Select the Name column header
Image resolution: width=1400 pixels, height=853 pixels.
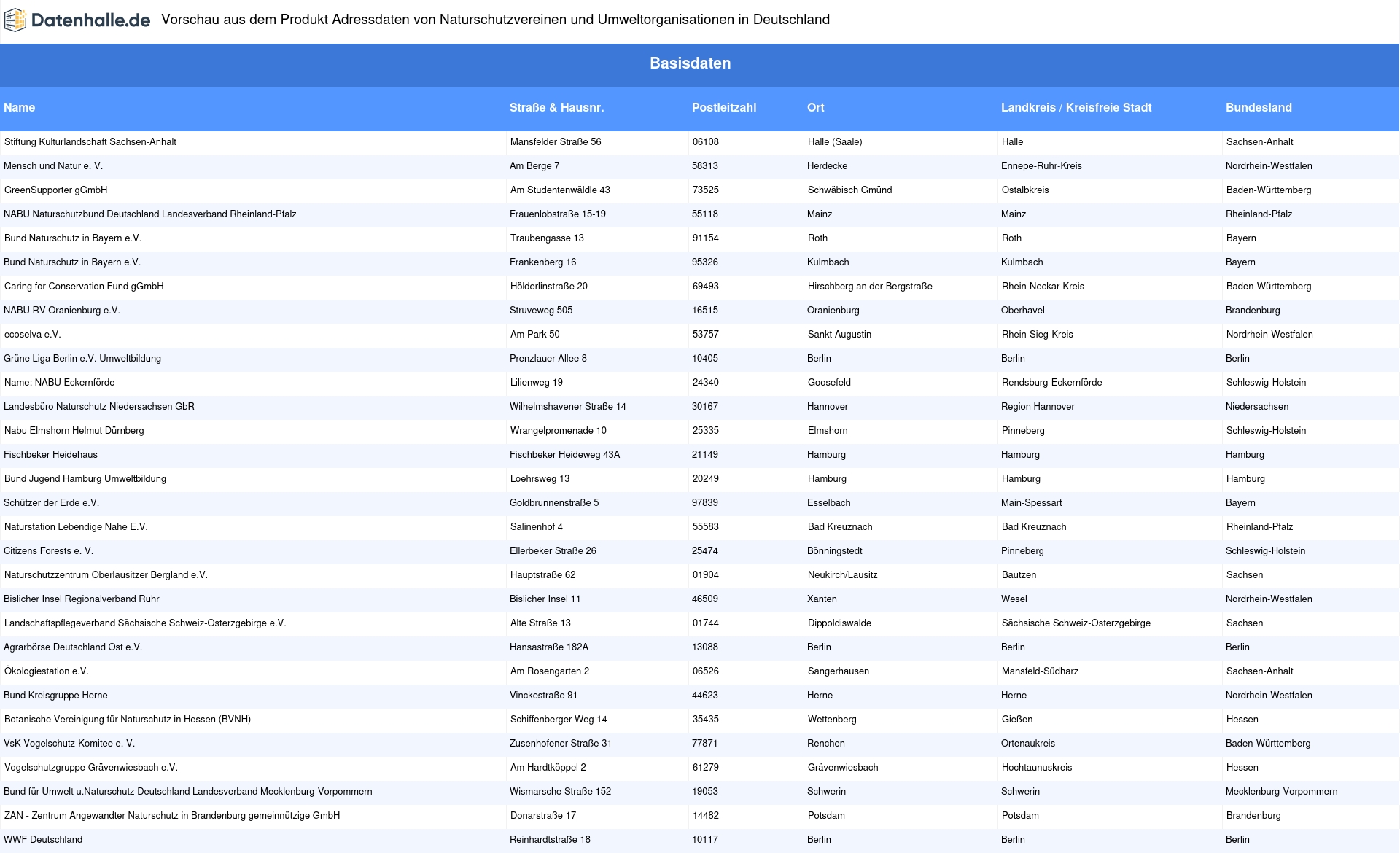pos(20,108)
